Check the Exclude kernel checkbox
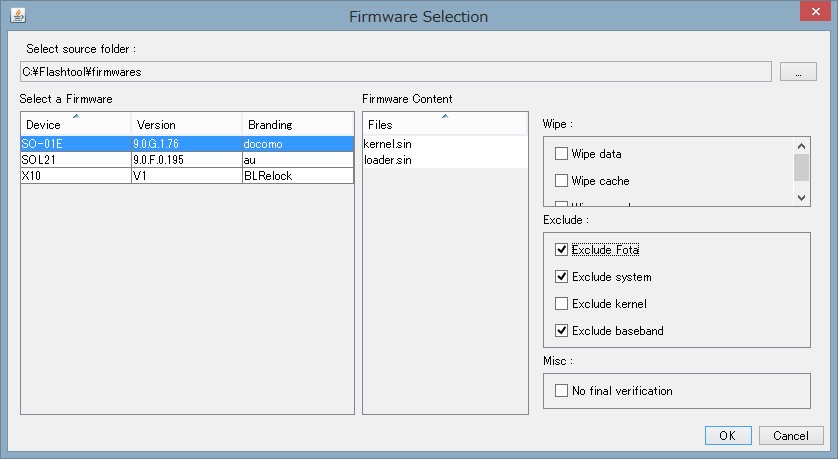The height and width of the screenshot is (459, 838). click(x=562, y=304)
